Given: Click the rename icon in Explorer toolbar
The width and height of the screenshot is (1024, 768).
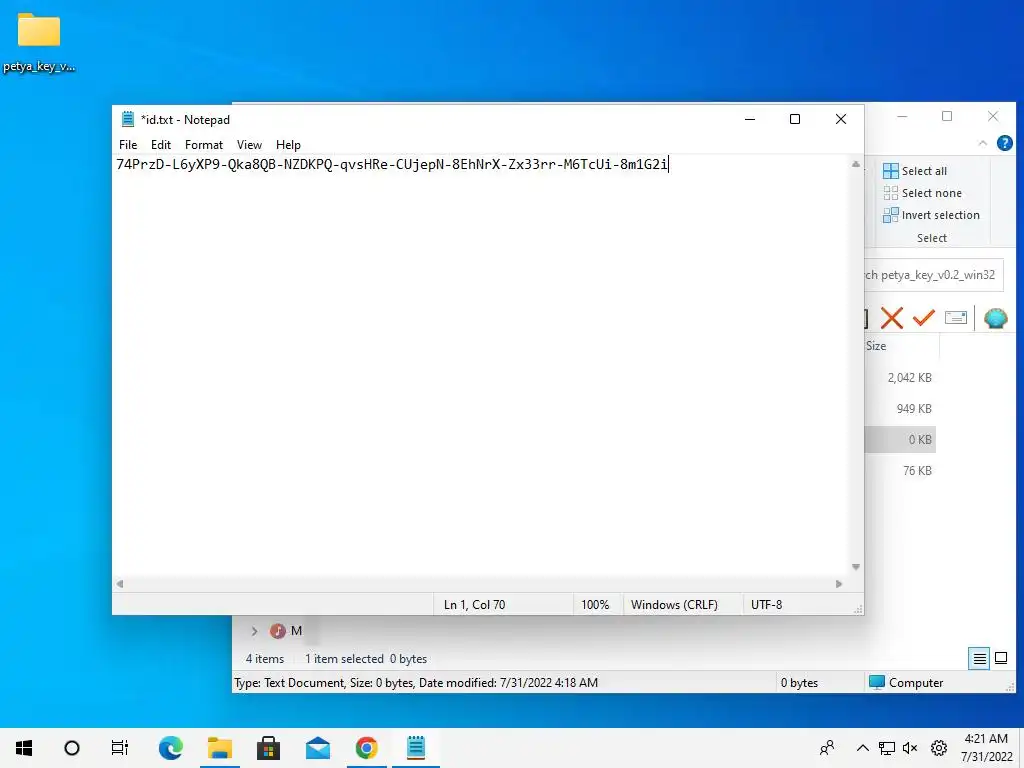Looking at the screenshot, I should click(955, 318).
